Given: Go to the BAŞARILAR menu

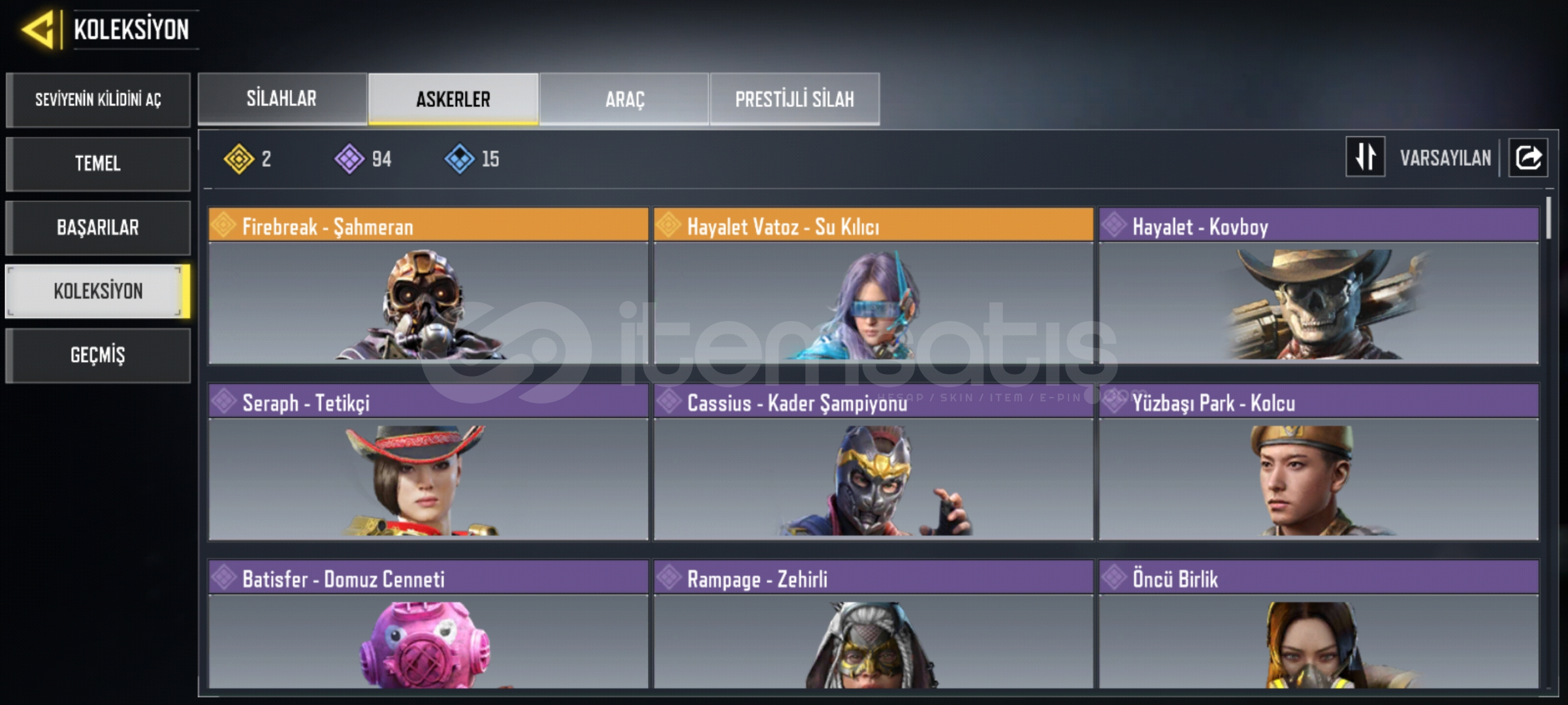Looking at the screenshot, I should (98, 227).
